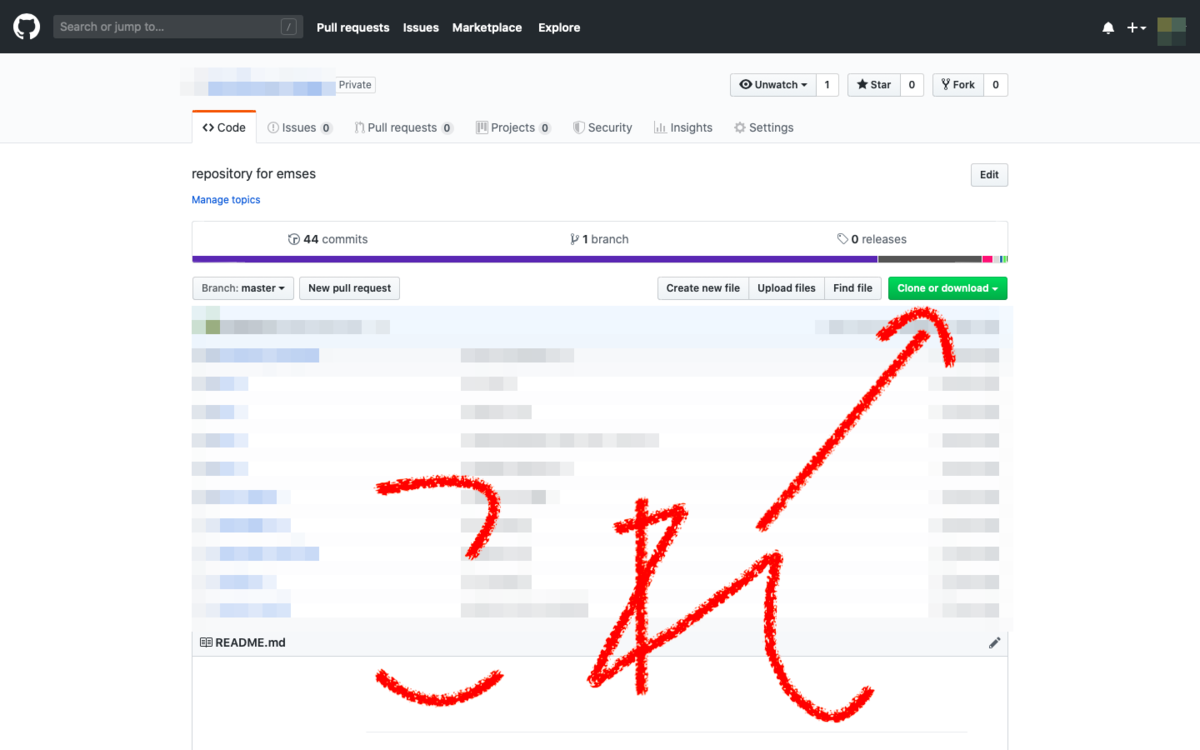Click Create new file

coord(703,288)
